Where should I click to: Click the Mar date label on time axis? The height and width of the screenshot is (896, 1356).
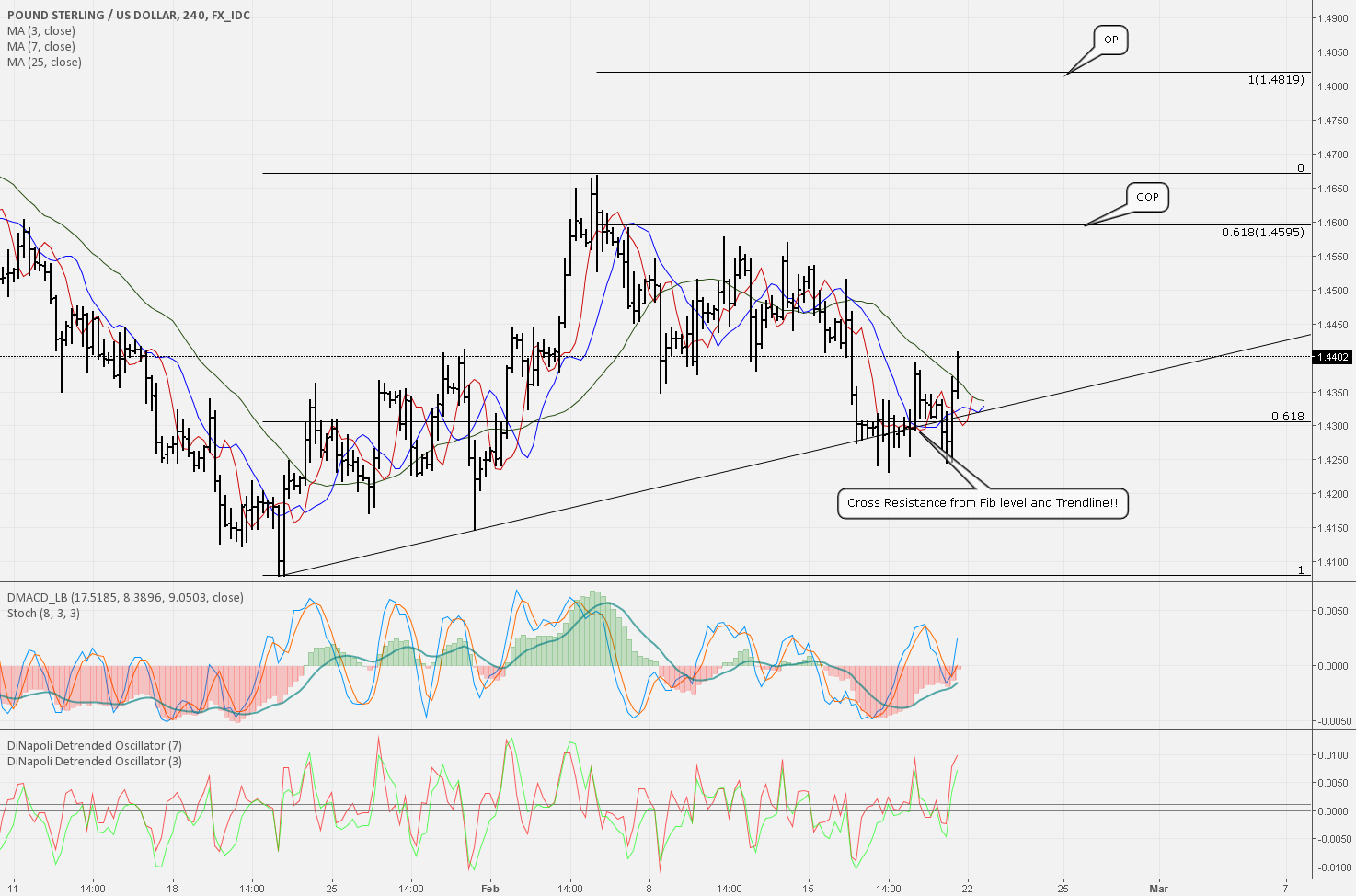tap(1158, 889)
